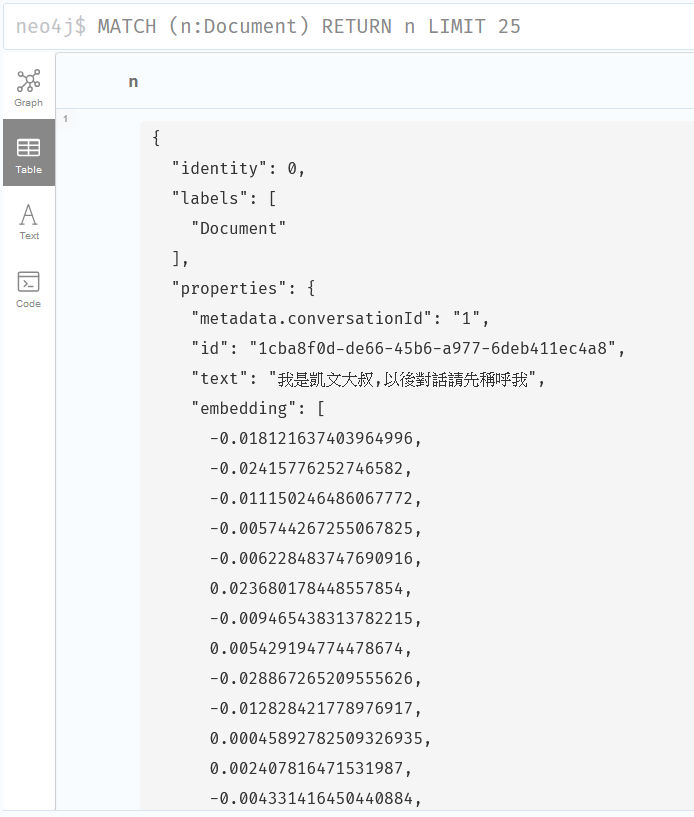The width and height of the screenshot is (694, 817).
Task: Show the Code view
Action: (x=29, y=288)
